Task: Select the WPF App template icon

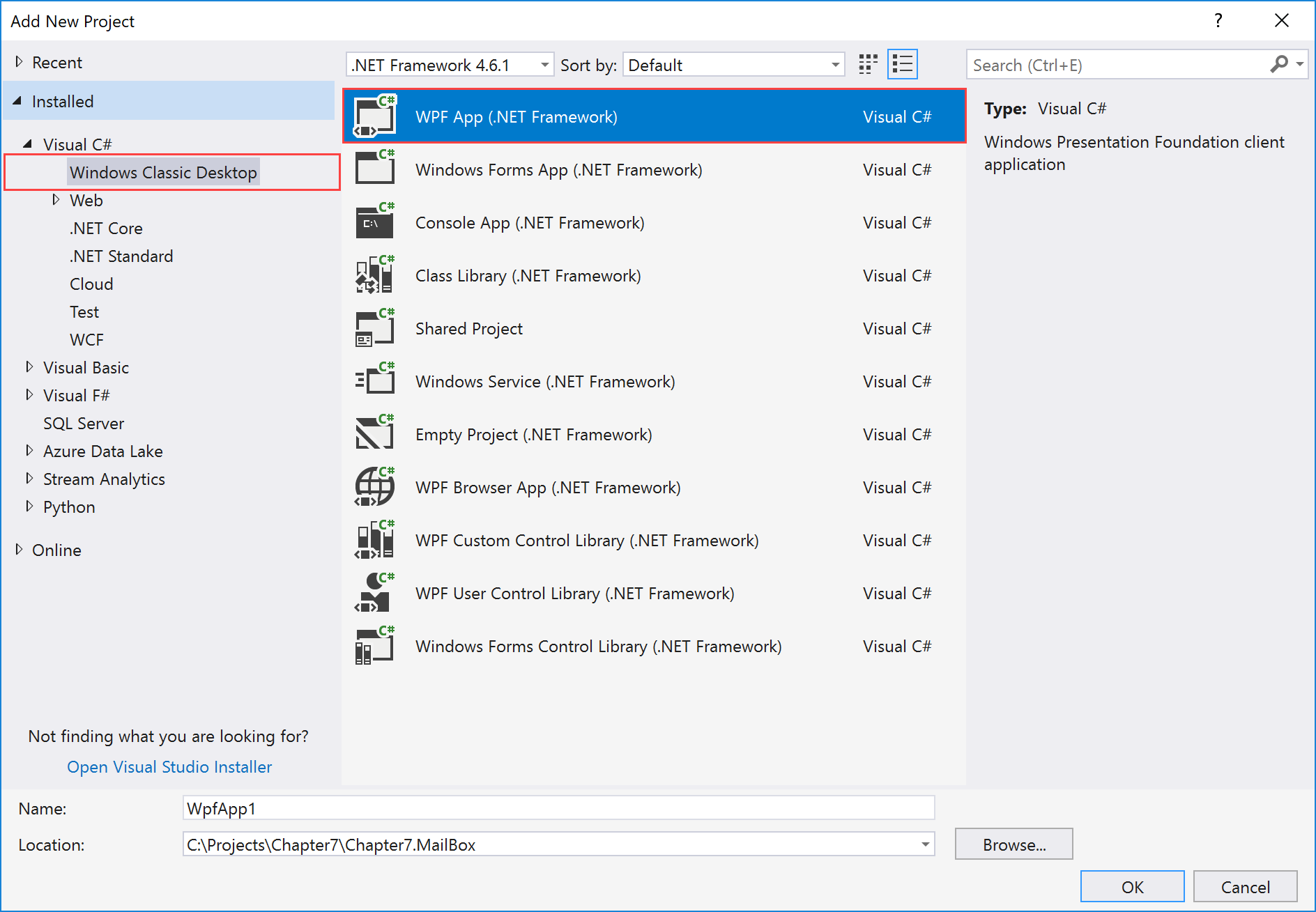Action: click(x=375, y=116)
